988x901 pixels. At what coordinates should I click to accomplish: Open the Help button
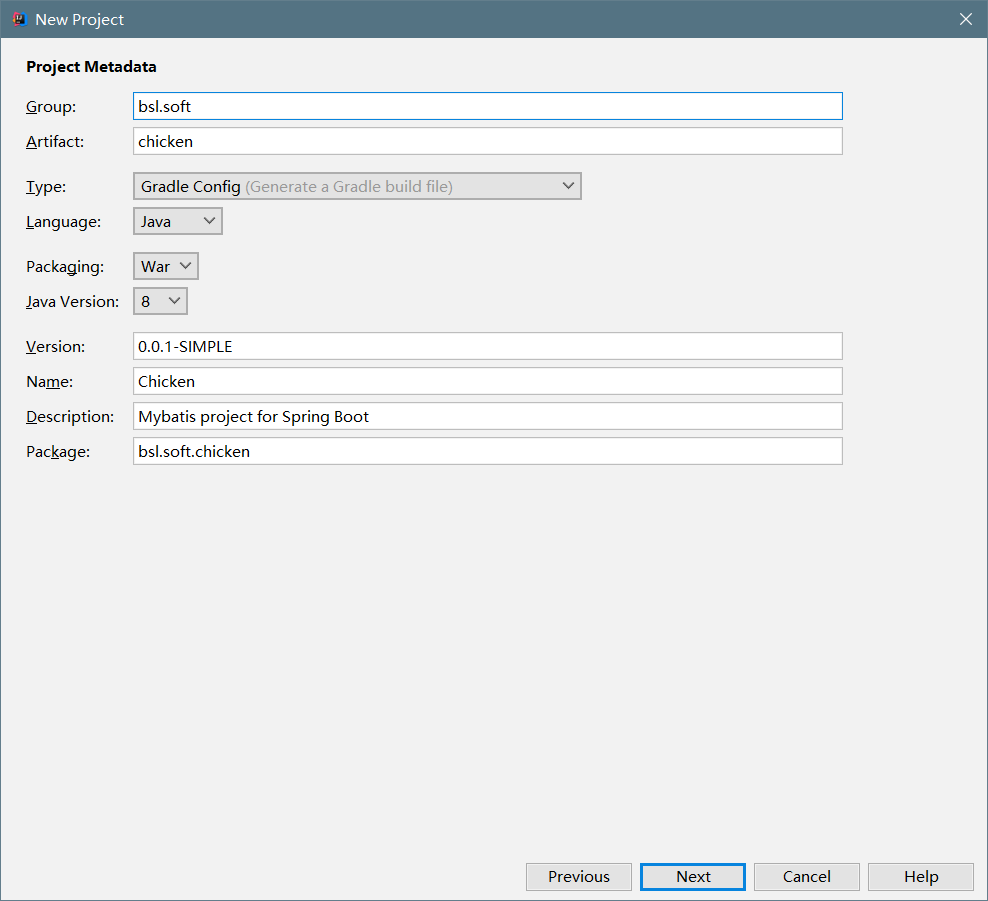click(920, 876)
